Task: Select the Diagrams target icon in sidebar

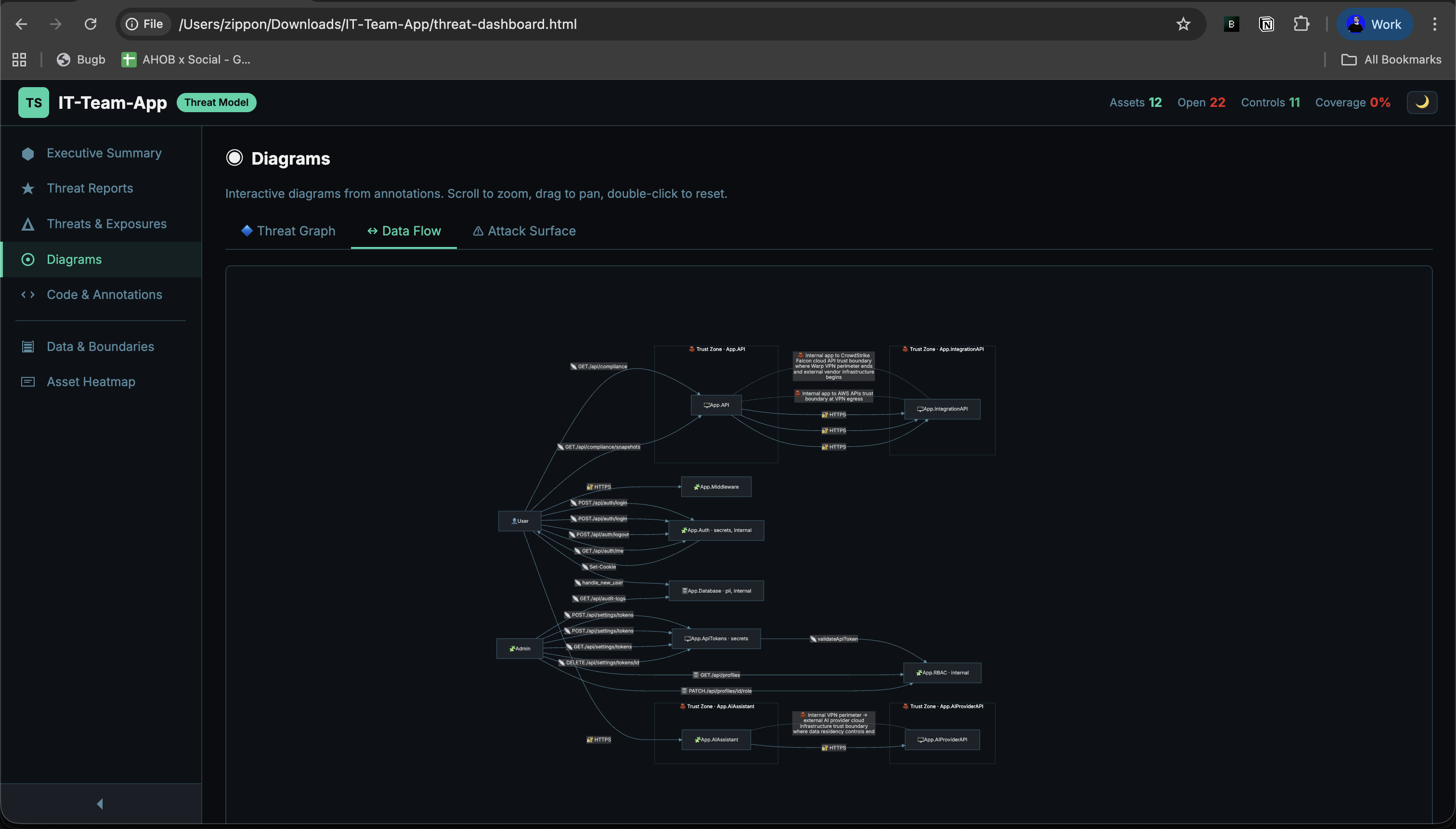Action: point(27,259)
